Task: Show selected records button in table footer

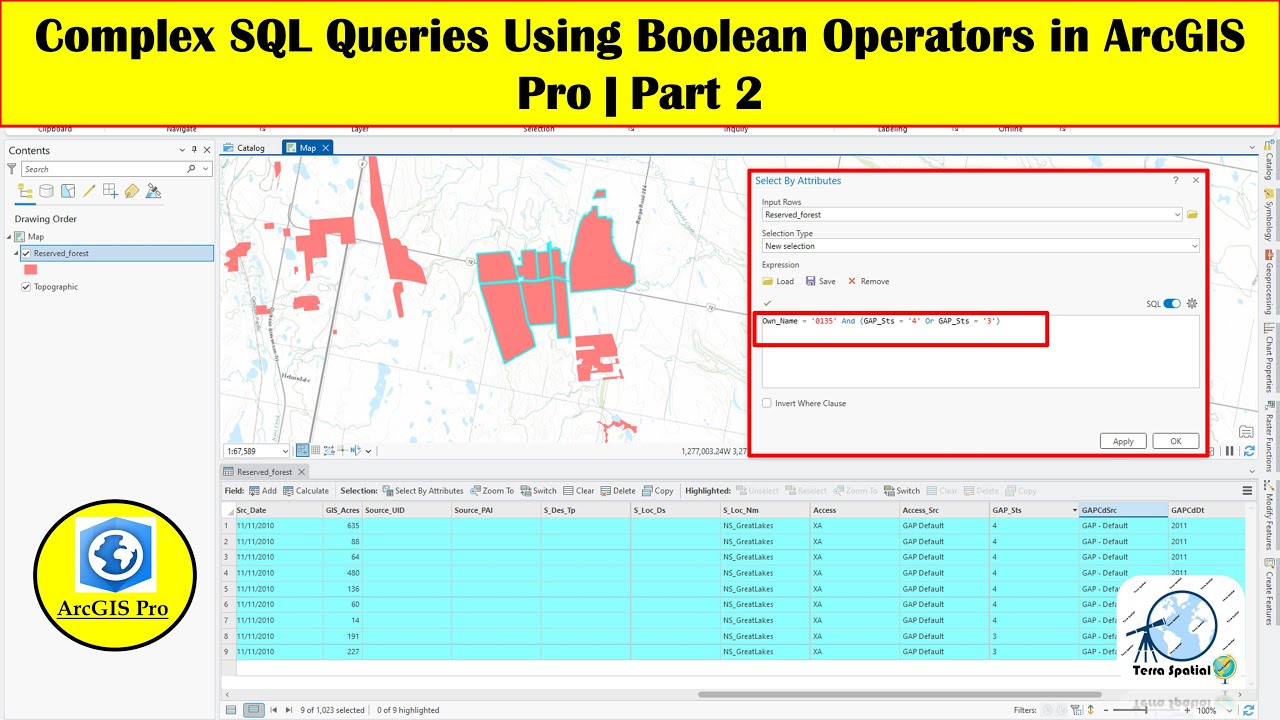Action: click(254, 710)
